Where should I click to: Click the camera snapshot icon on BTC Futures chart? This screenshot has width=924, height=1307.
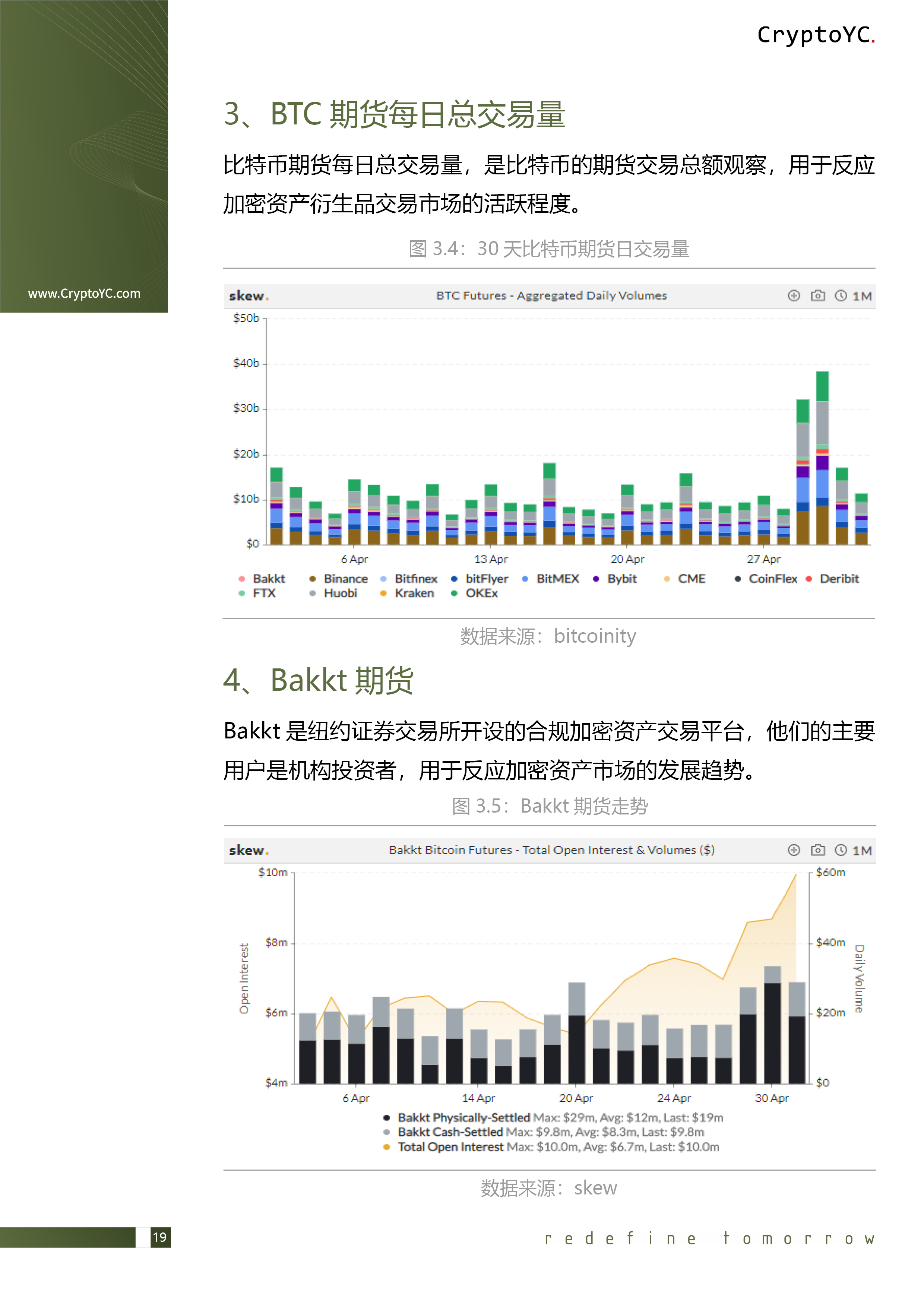(x=817, y=295)
